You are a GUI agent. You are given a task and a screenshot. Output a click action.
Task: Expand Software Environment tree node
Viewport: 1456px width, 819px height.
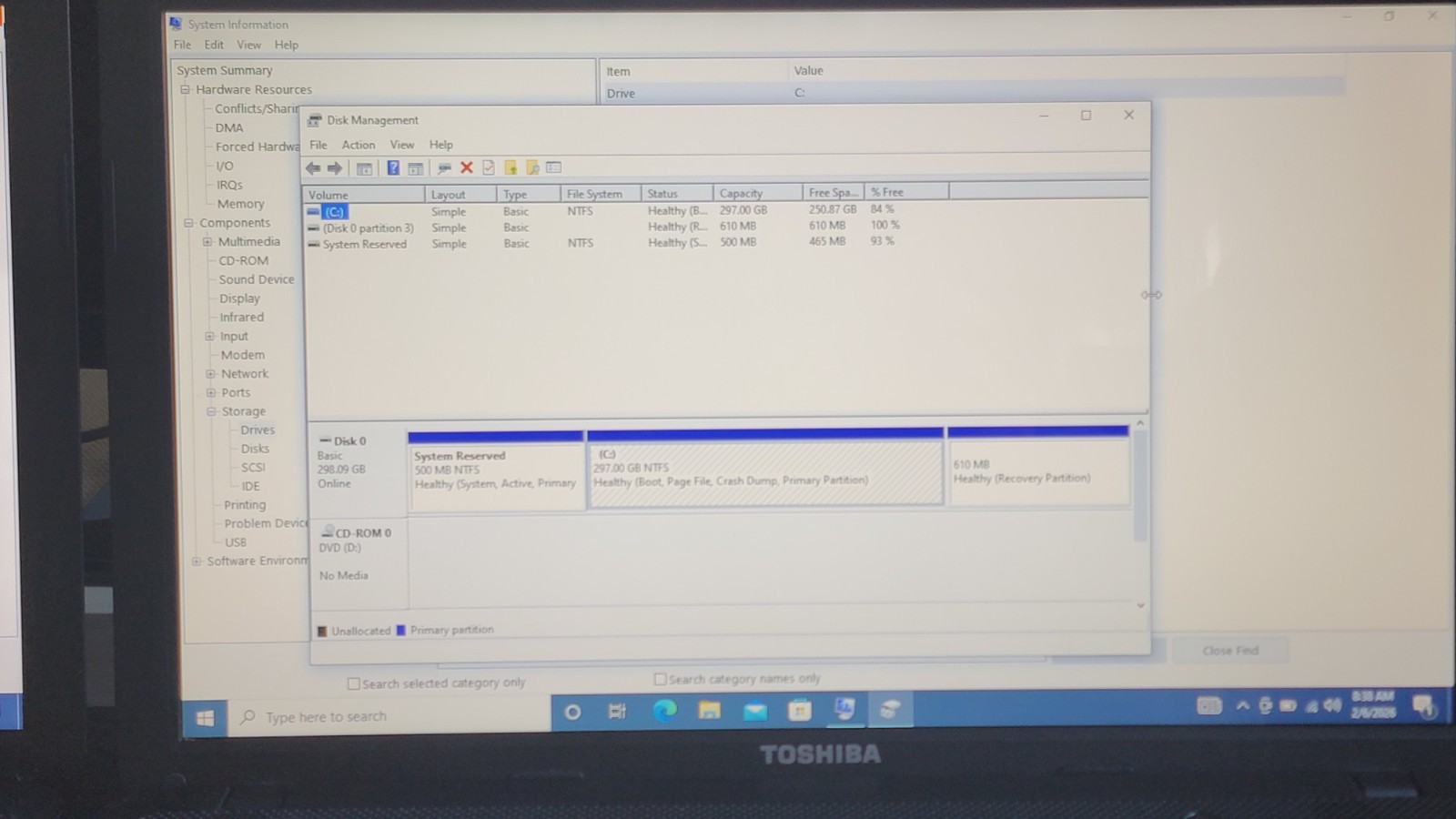[x=196, y=561]
